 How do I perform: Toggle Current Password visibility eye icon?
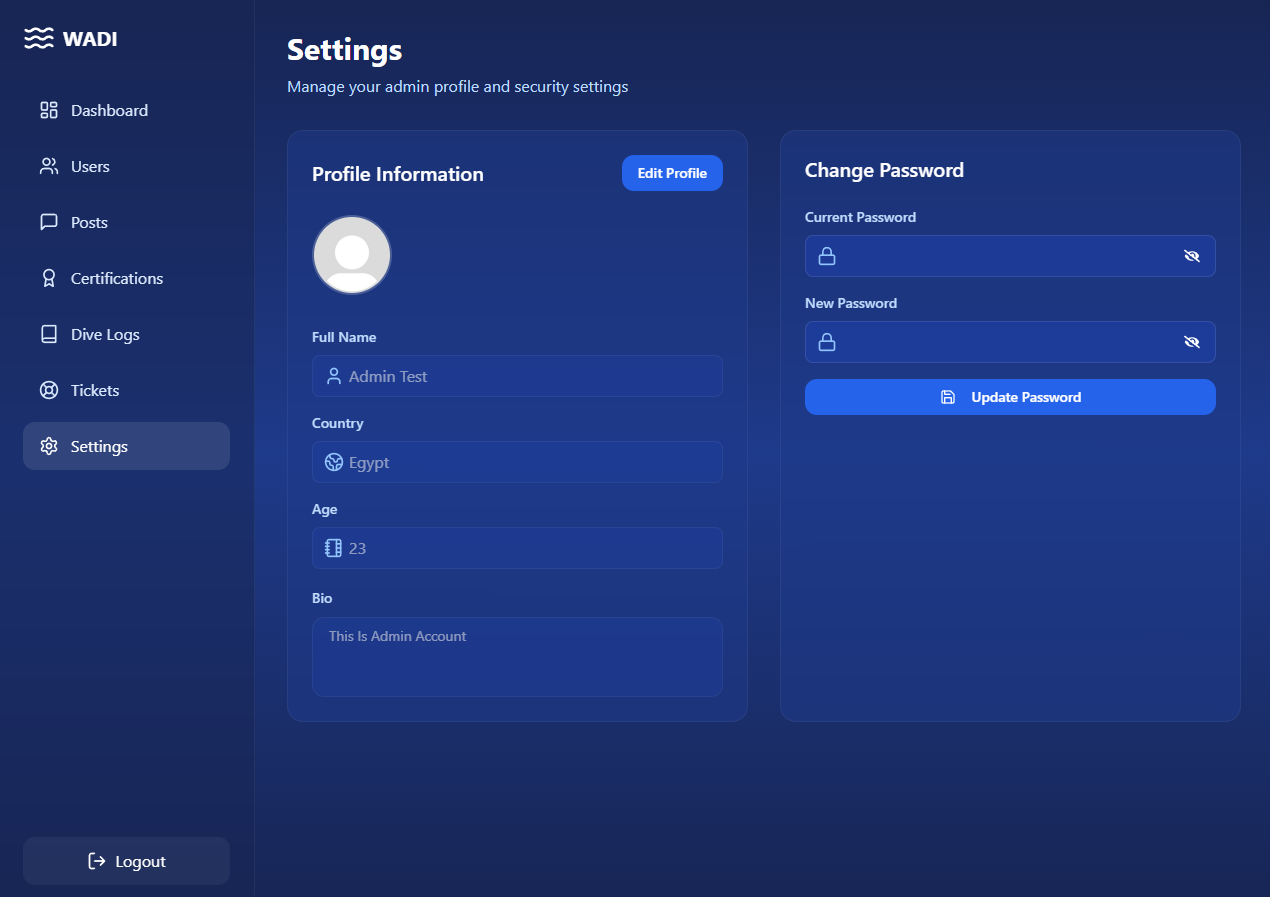coord(1191,256)
